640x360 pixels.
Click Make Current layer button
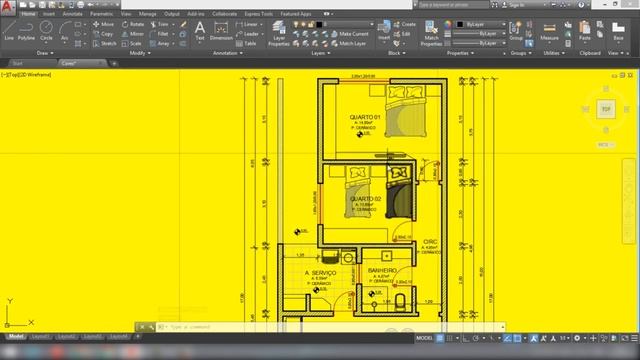[350, 34]
